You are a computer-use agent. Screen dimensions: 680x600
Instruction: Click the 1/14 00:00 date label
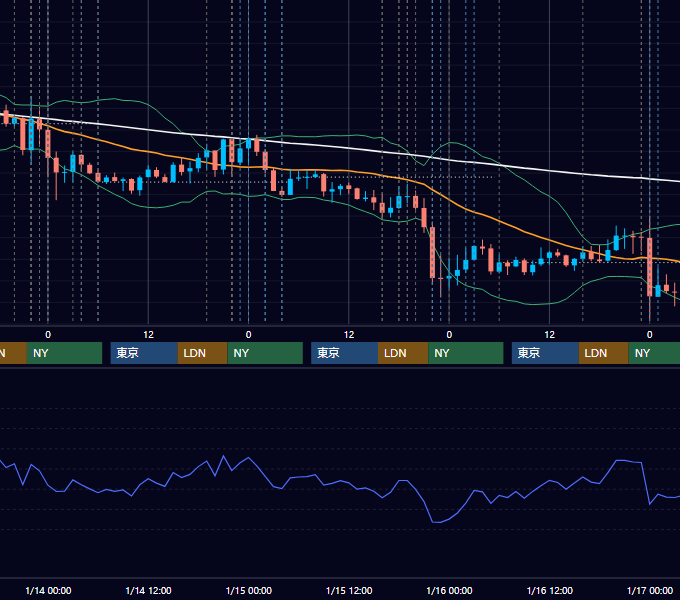tap(48, 590)
